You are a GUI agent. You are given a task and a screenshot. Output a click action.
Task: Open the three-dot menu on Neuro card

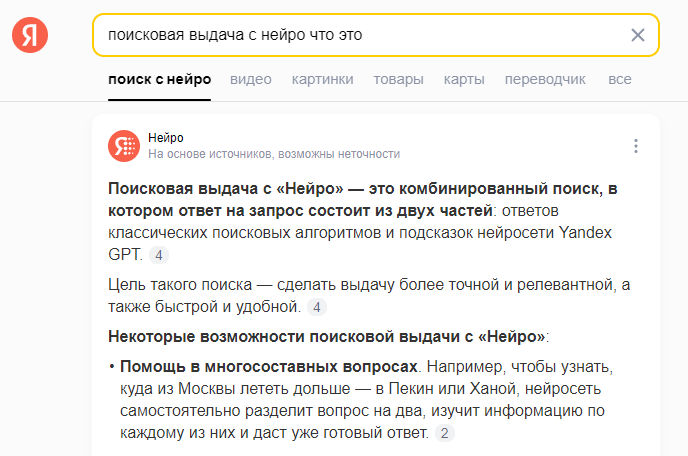point(636,146)
